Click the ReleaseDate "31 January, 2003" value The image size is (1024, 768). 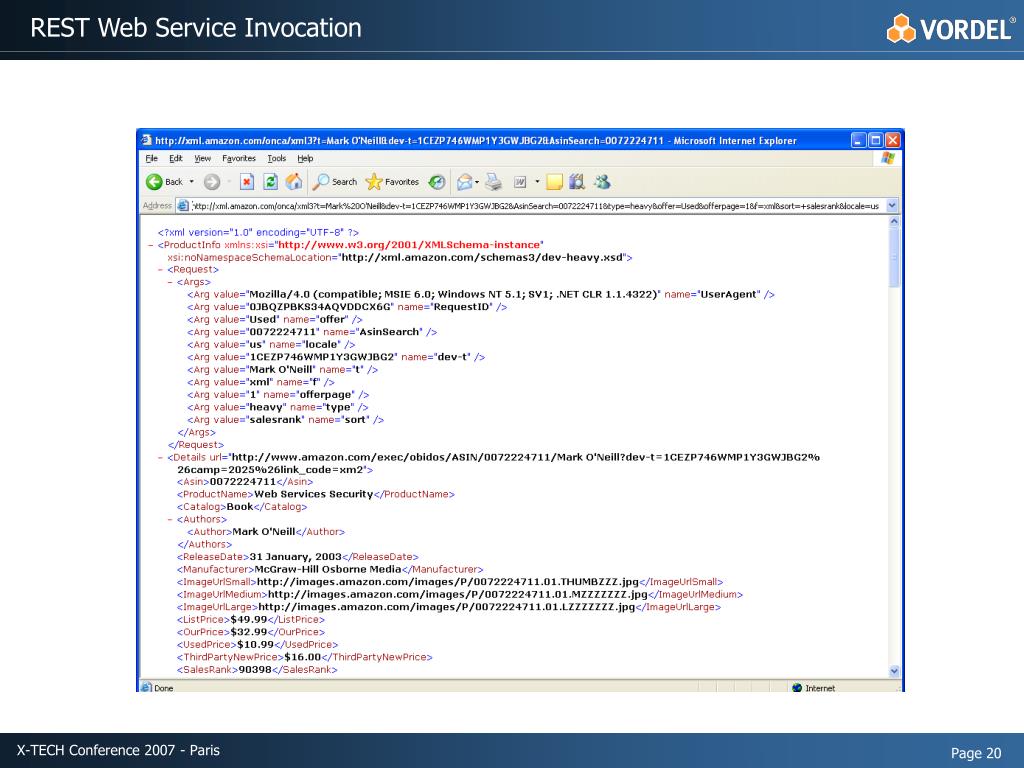(296, 557)
